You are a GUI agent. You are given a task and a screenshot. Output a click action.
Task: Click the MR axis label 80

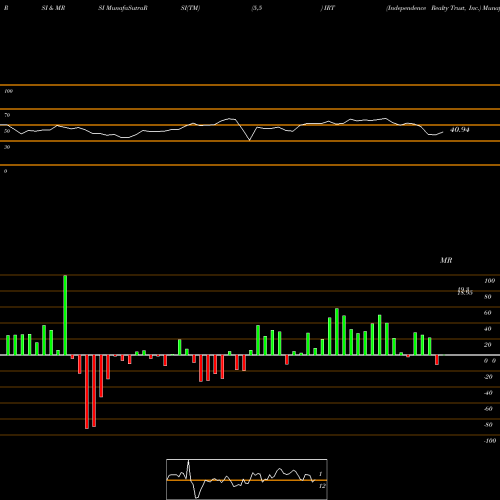pos(488,297)
